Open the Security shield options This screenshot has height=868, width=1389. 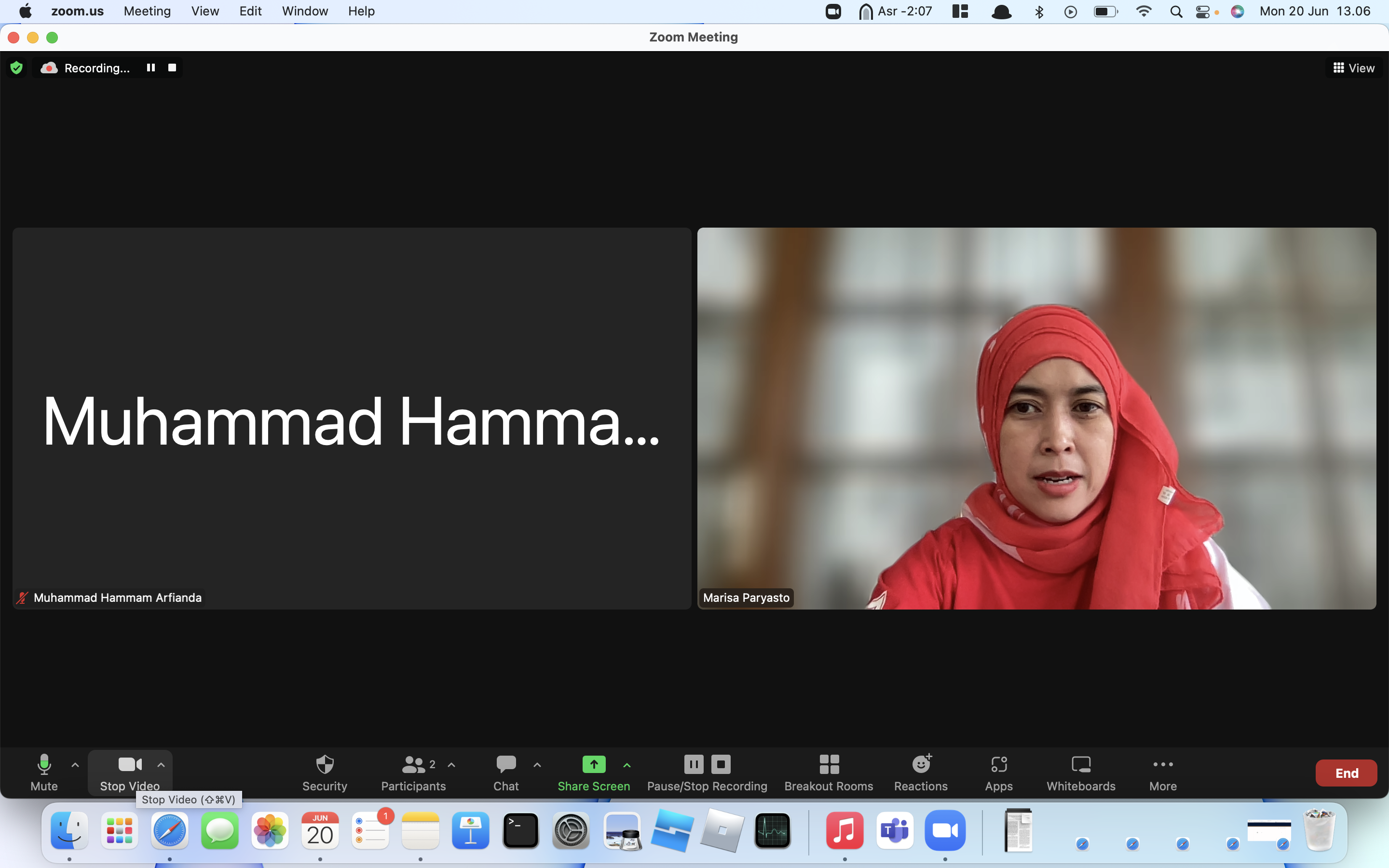point(324,773)
